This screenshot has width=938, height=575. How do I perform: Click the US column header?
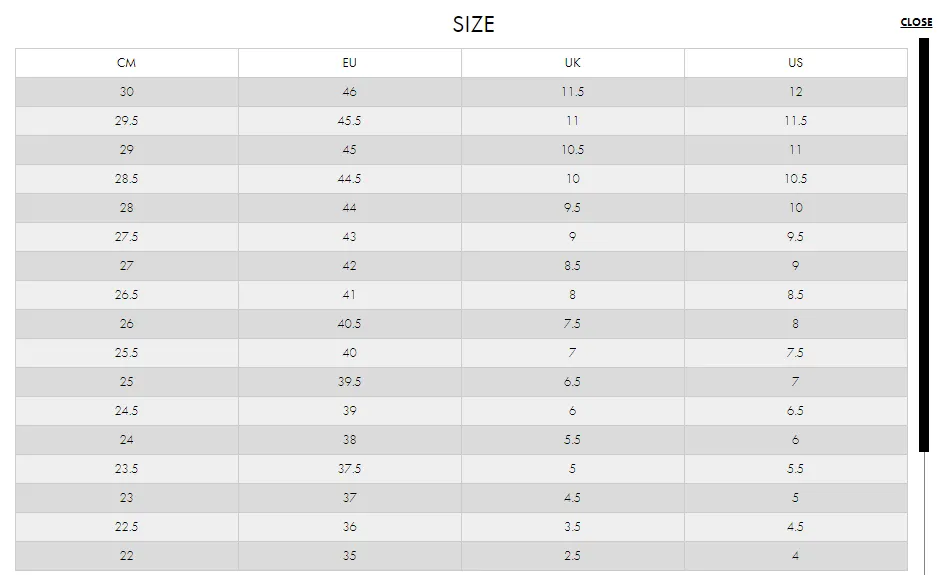(795, 63)
